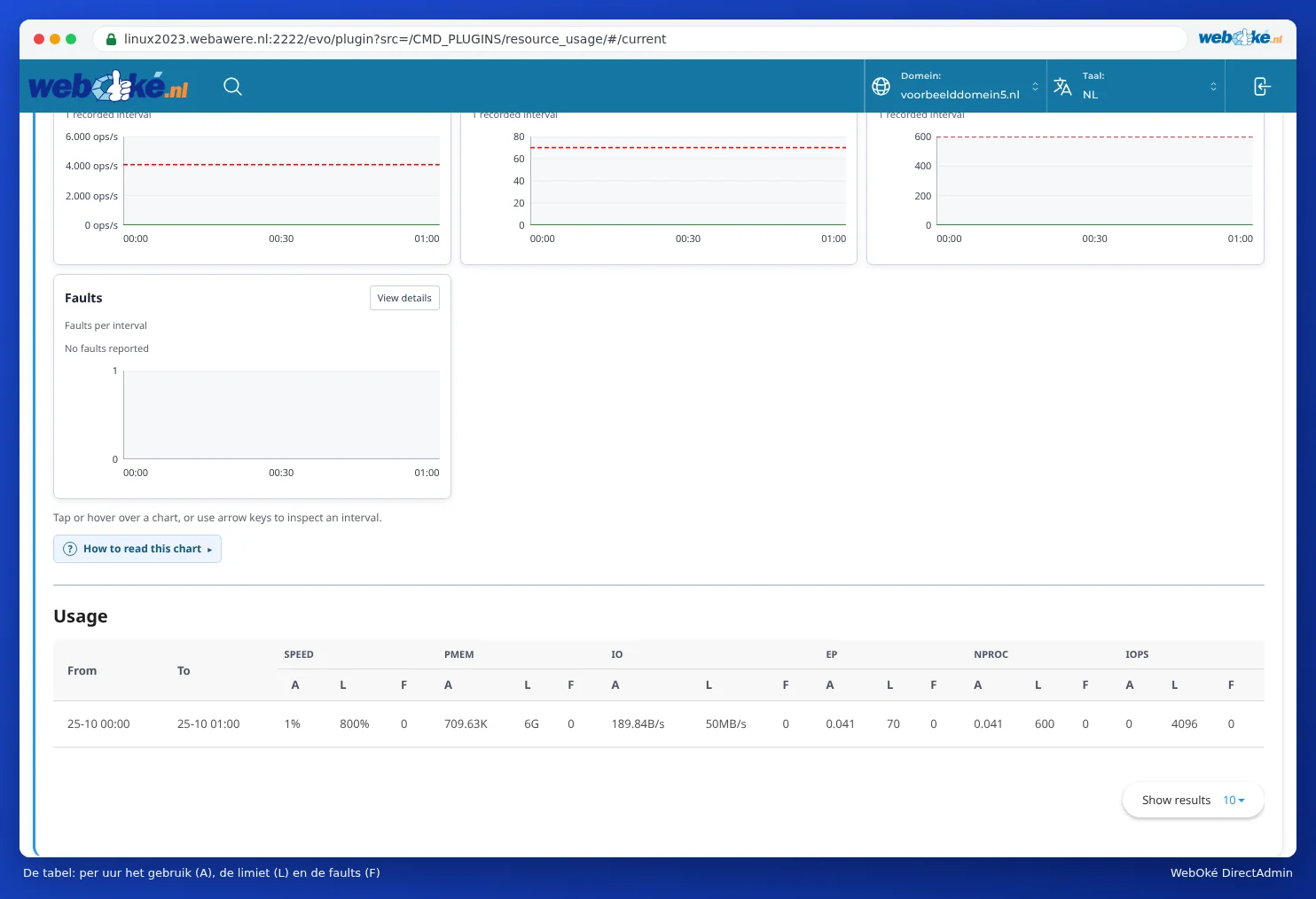Open the Taal language selector NL

pos(1136,86)
